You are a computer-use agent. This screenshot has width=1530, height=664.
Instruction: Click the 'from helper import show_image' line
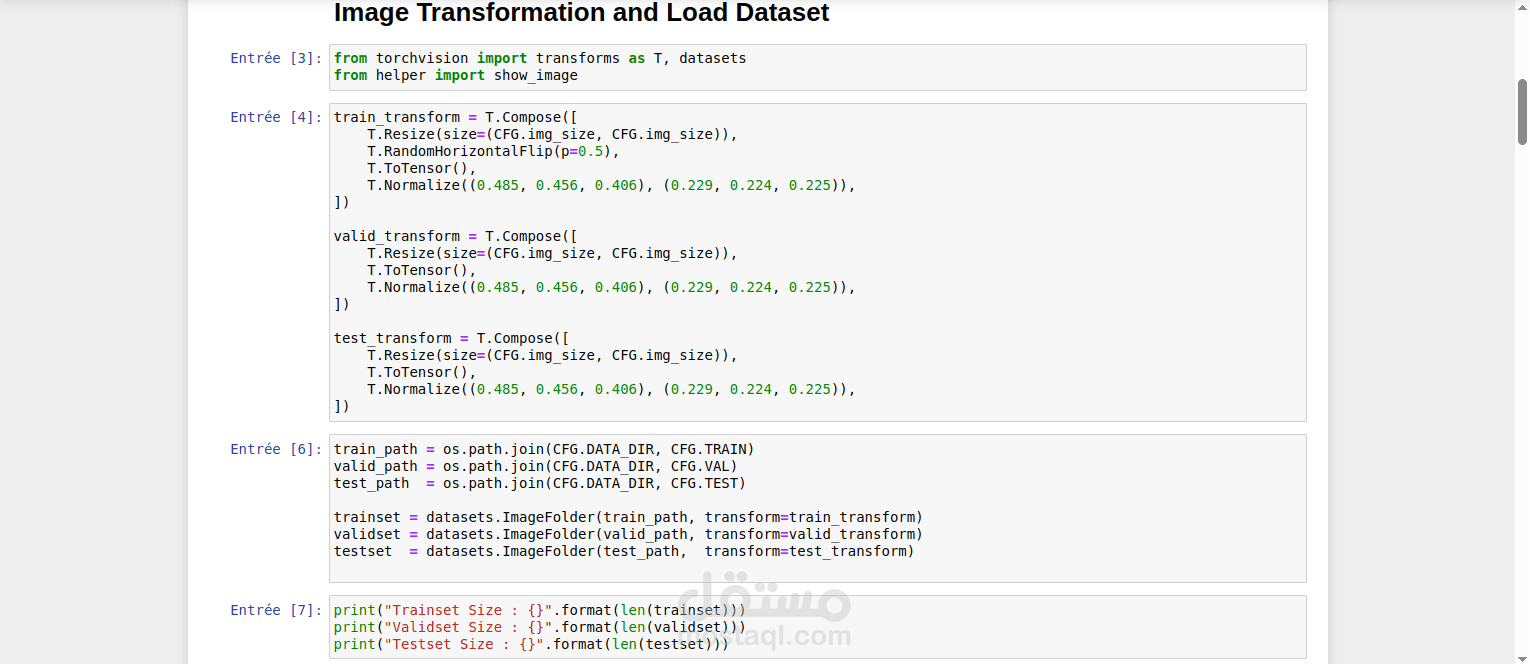pos(456,75)
